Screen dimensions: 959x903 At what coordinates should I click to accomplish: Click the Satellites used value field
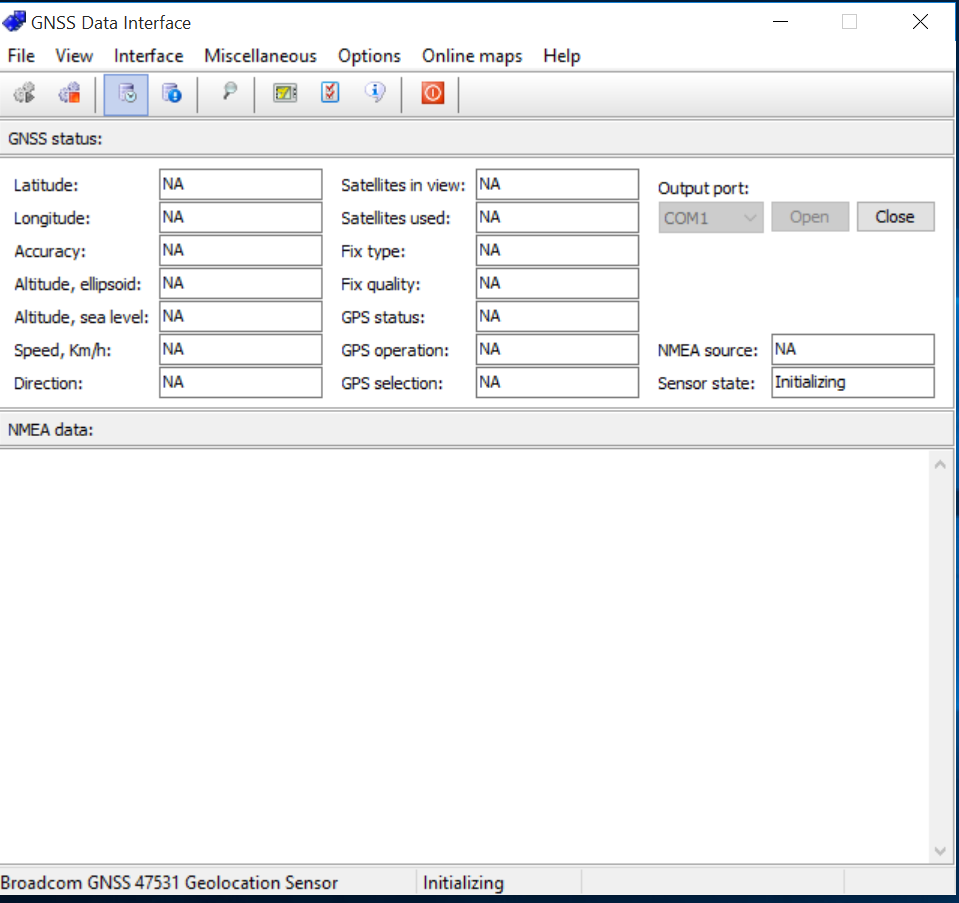coord(557,217)
